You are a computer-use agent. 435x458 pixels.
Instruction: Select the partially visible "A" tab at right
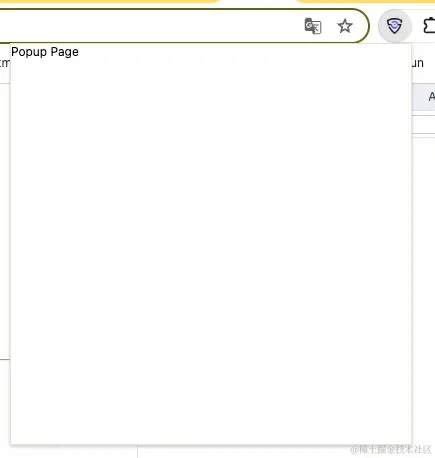tap(432, 97)
